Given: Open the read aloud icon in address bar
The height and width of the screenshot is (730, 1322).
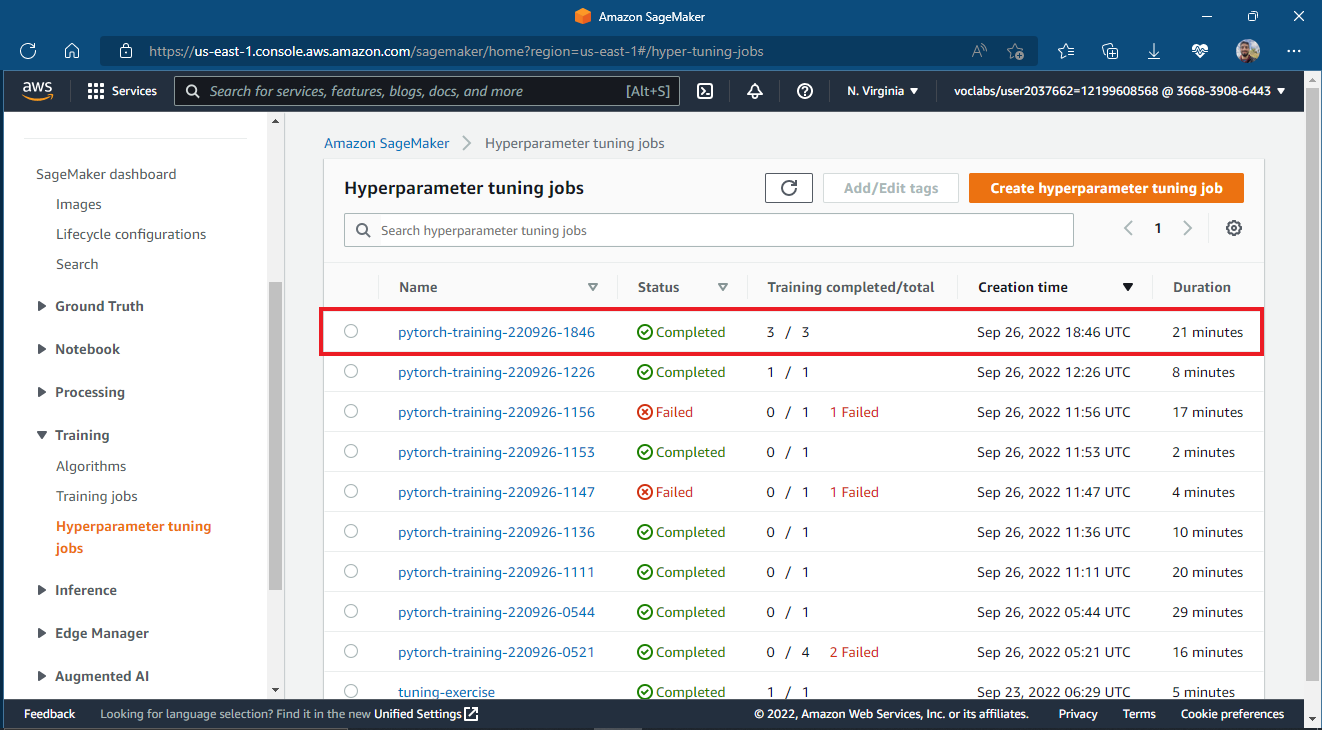Looking at the screenshot, I should coord(980,51).
